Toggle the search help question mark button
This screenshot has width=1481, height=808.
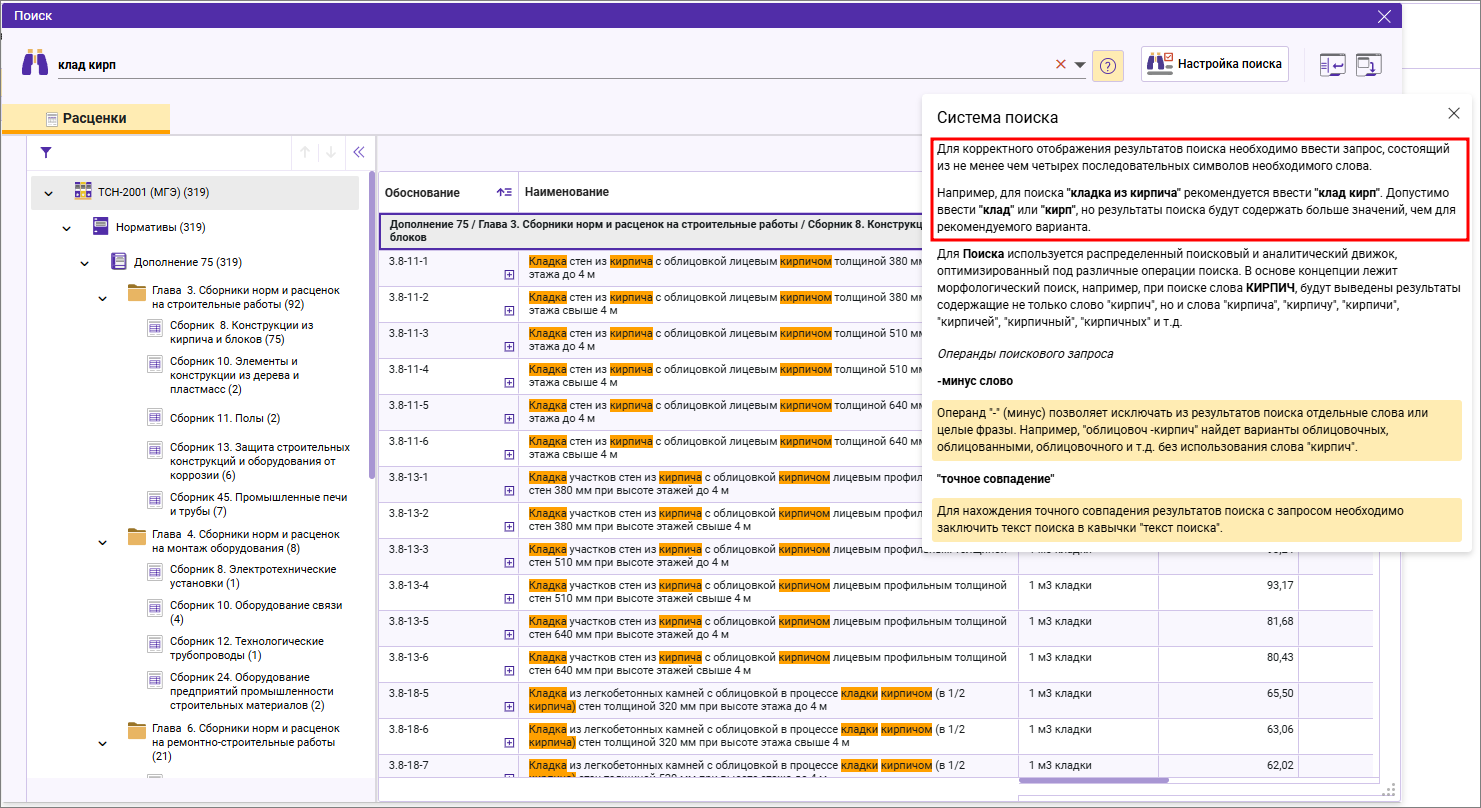click(x=1107, y=65)
